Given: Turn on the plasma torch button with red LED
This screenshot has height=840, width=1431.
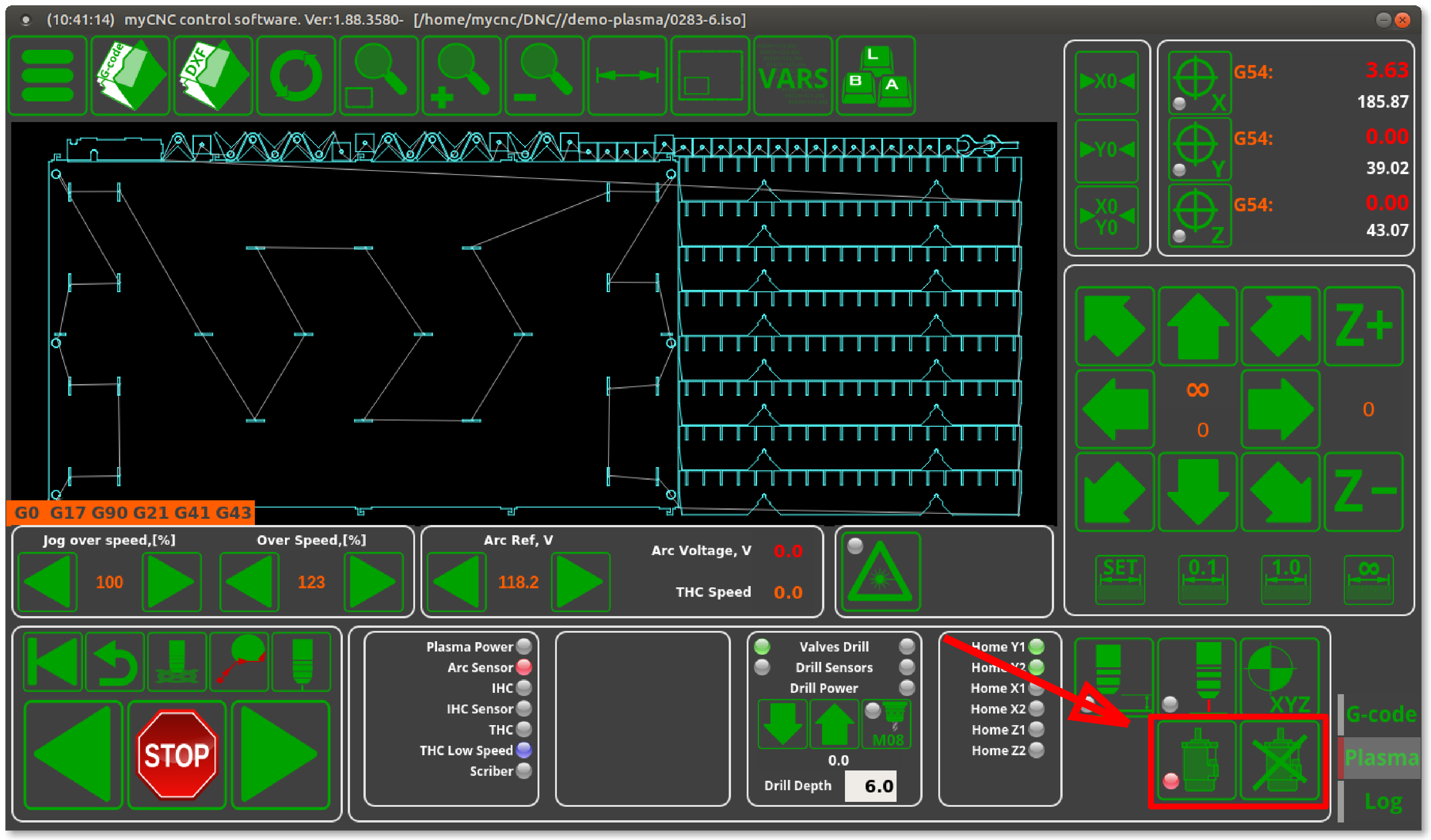Looking at the screenshot, I should pyautogui.click(x=1197, y=760).
